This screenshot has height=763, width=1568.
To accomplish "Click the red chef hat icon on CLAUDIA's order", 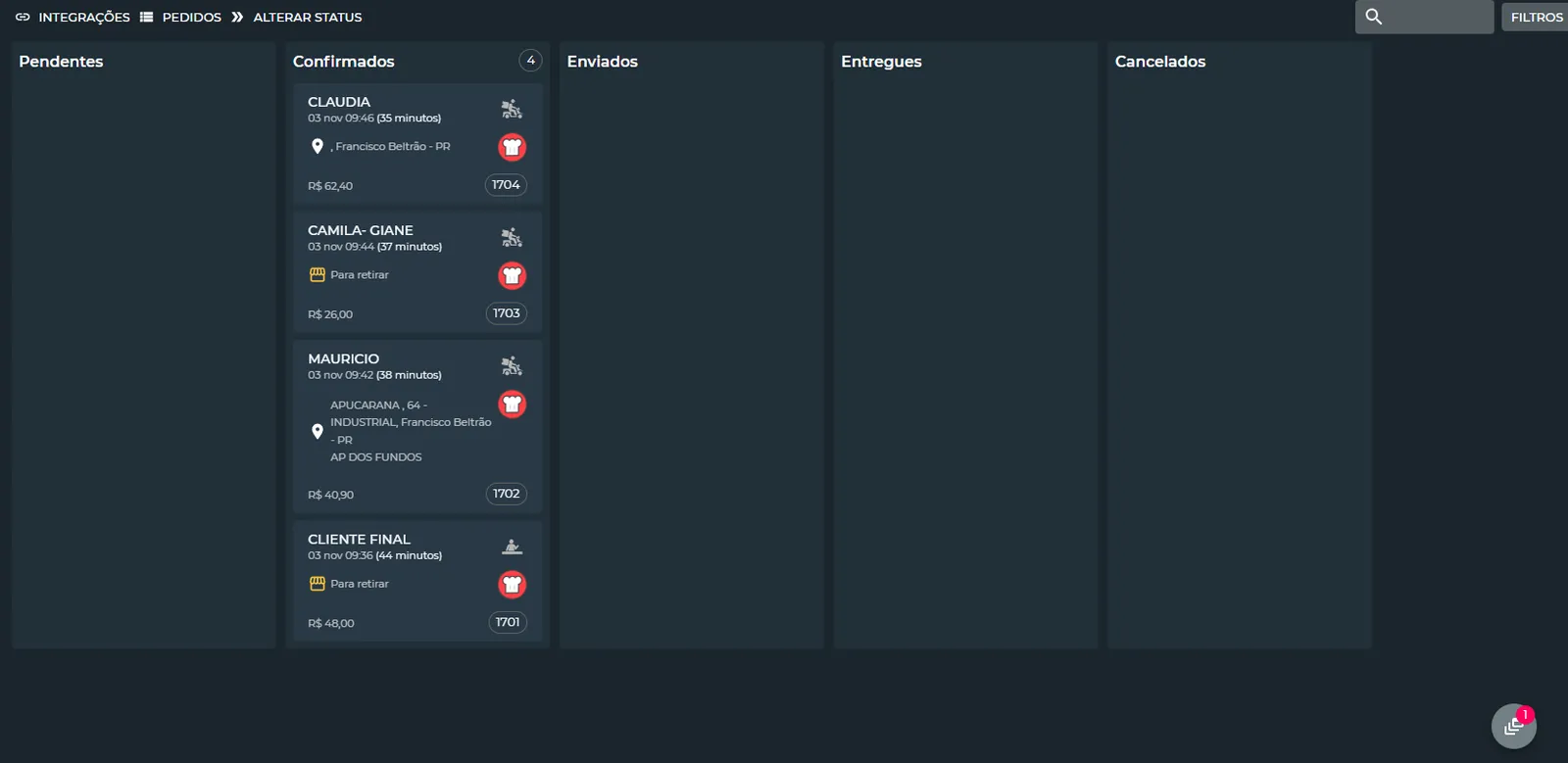I will pyautogui.click(x=513, y=147).
